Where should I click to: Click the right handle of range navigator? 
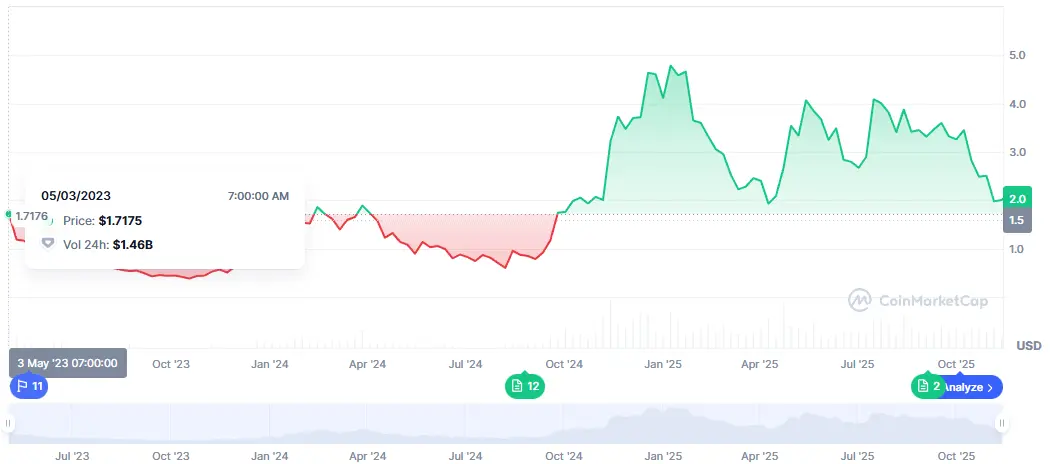tap(1001, 424)
